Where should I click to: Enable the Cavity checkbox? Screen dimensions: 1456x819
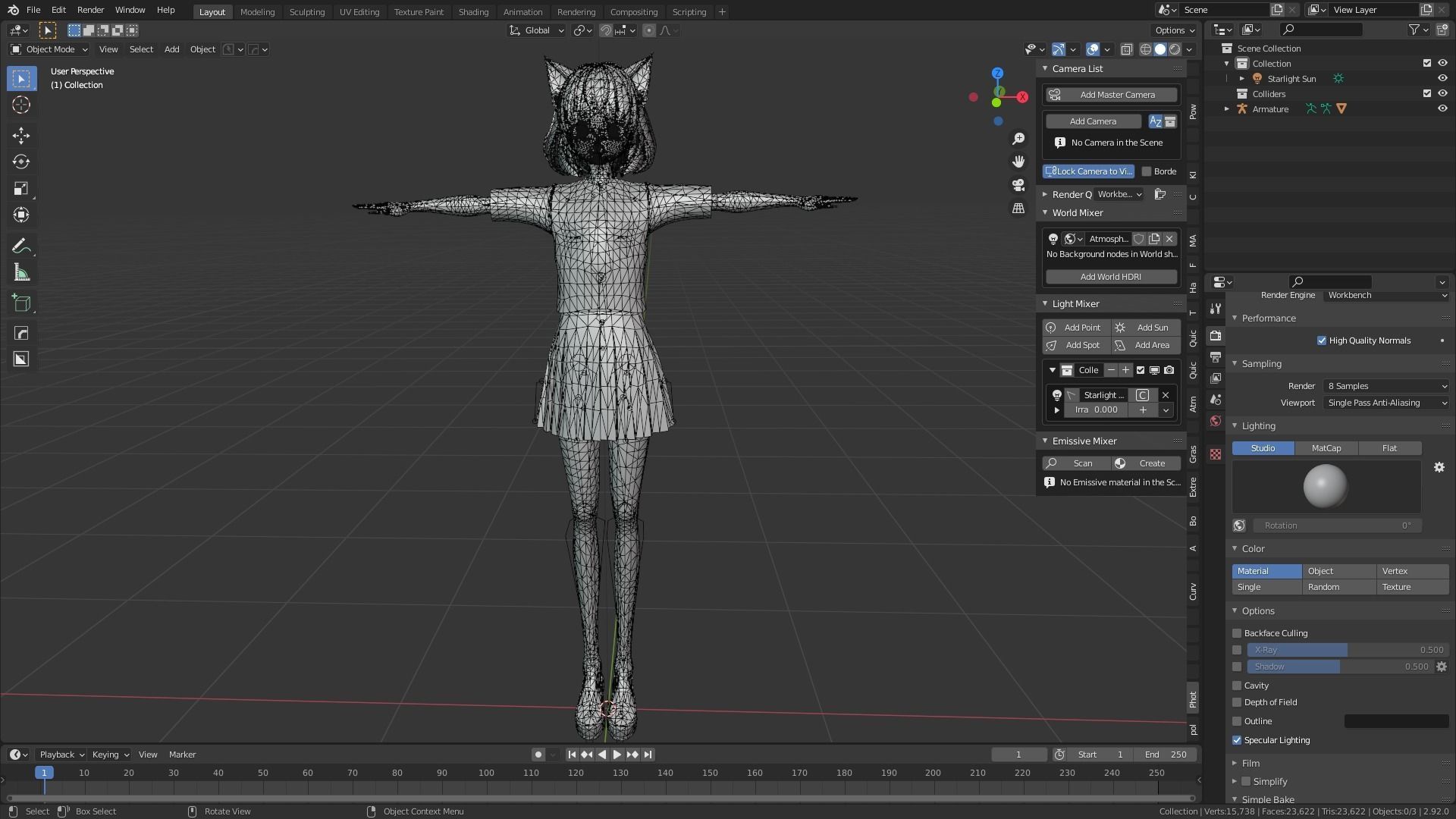pyautogui.click(x=1237, y=686)
